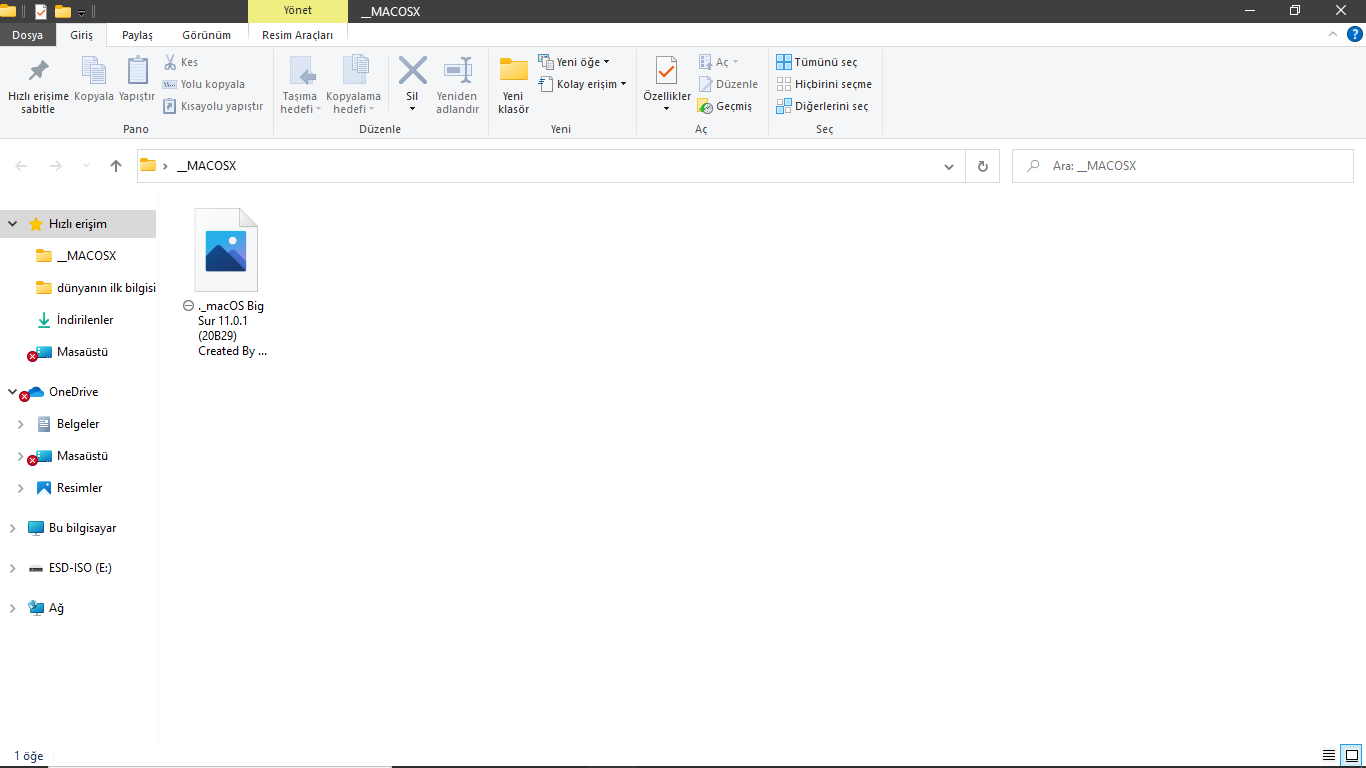Select OneDrive in navigation pane
The image size is (1366, 768).
[73, 392]
